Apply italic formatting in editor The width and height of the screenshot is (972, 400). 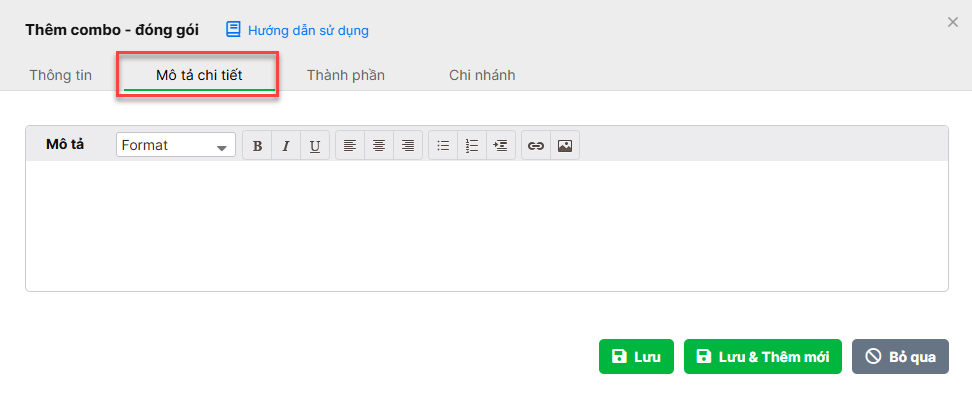(x=286, y=146)
